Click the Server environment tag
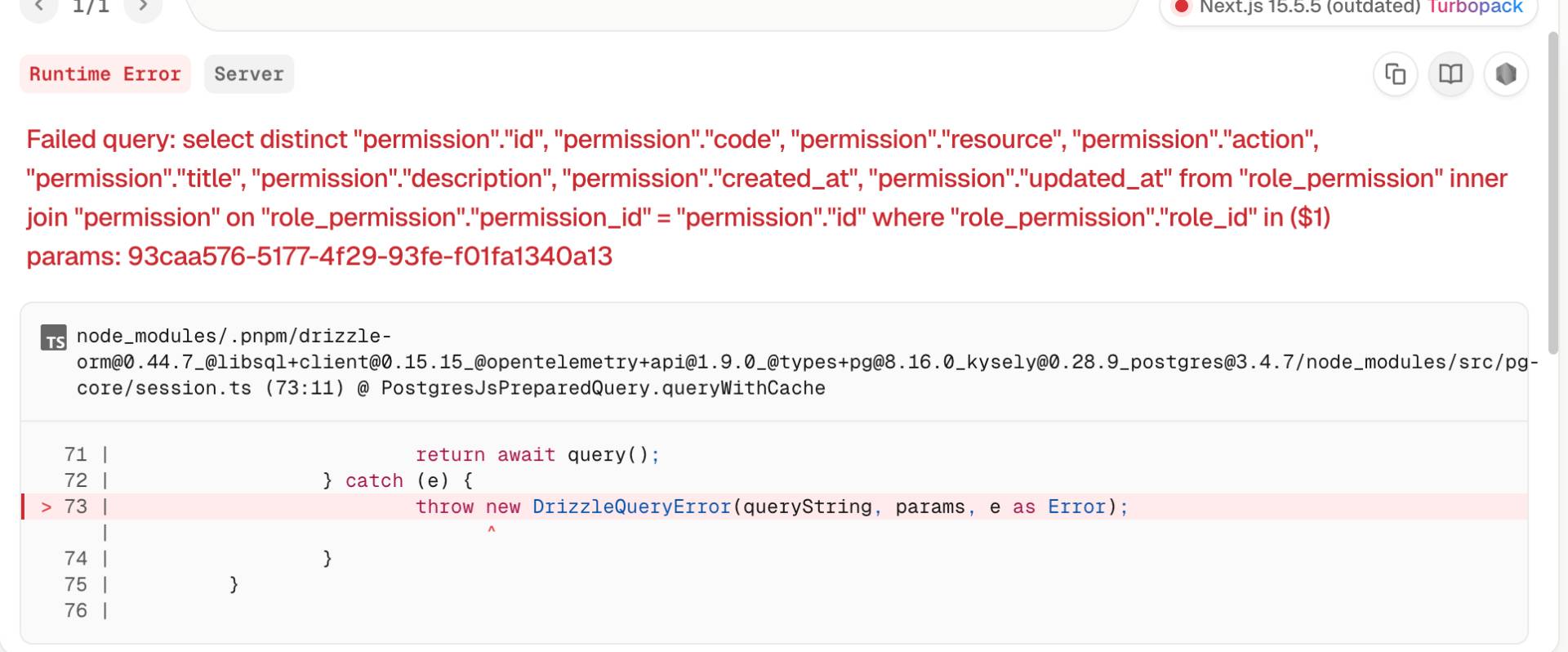This screenshot has width=1568, height=652. pyautogui.click(x=248, y=74)
